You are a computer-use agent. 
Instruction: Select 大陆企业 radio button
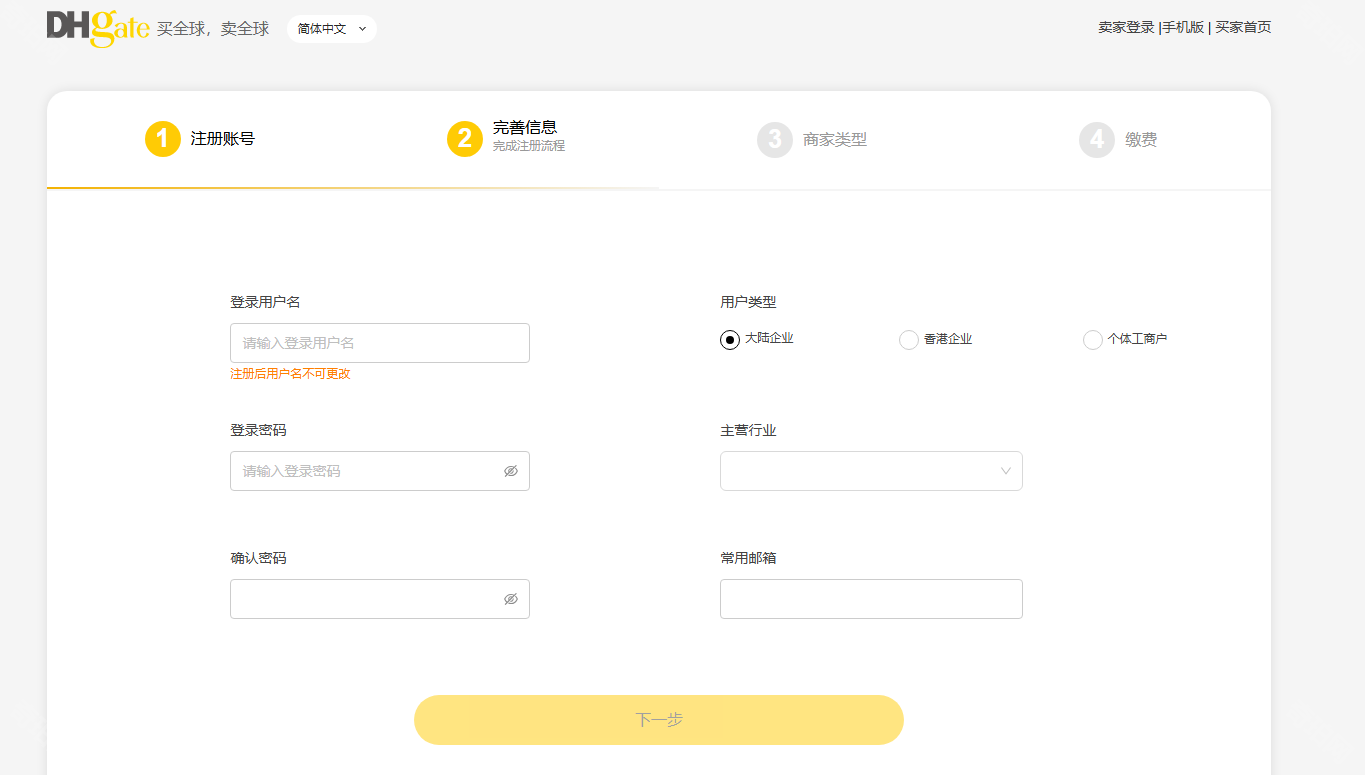coord(730,340)
